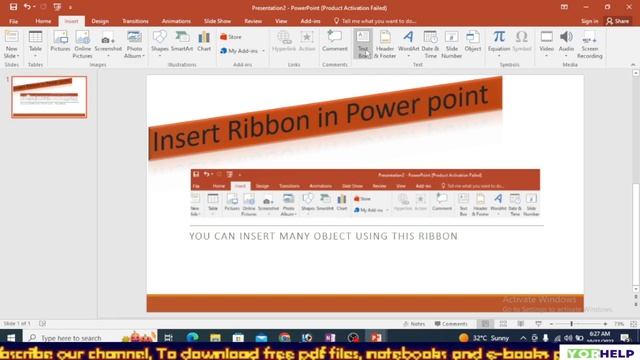Switch to the Transitions tab

(x=135, y=21)
